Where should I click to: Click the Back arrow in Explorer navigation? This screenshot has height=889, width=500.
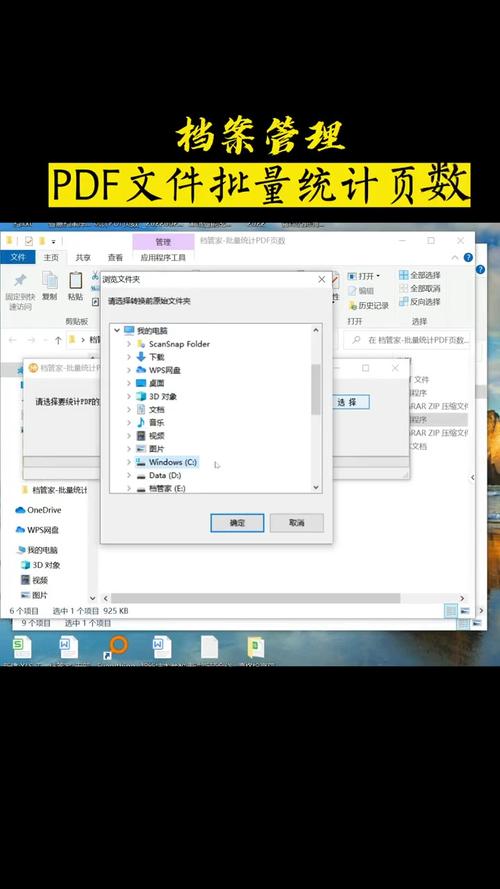coord(13,340)
